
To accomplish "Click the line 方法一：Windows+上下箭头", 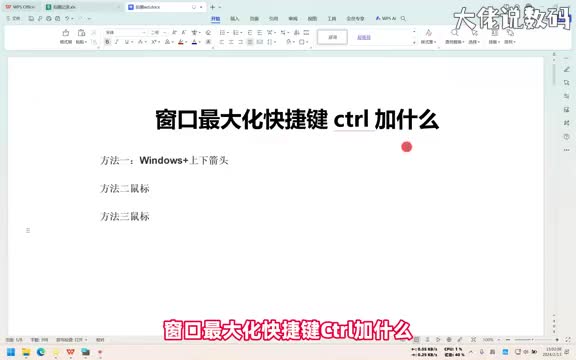I will 164,161.
